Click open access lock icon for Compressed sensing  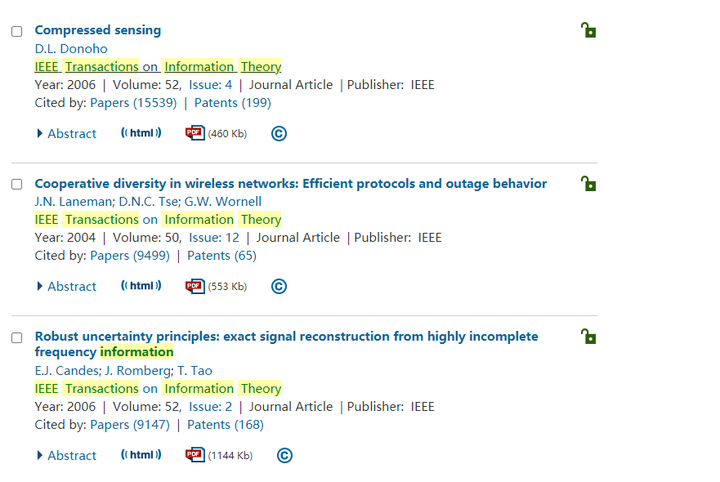(x=588, y=30)
